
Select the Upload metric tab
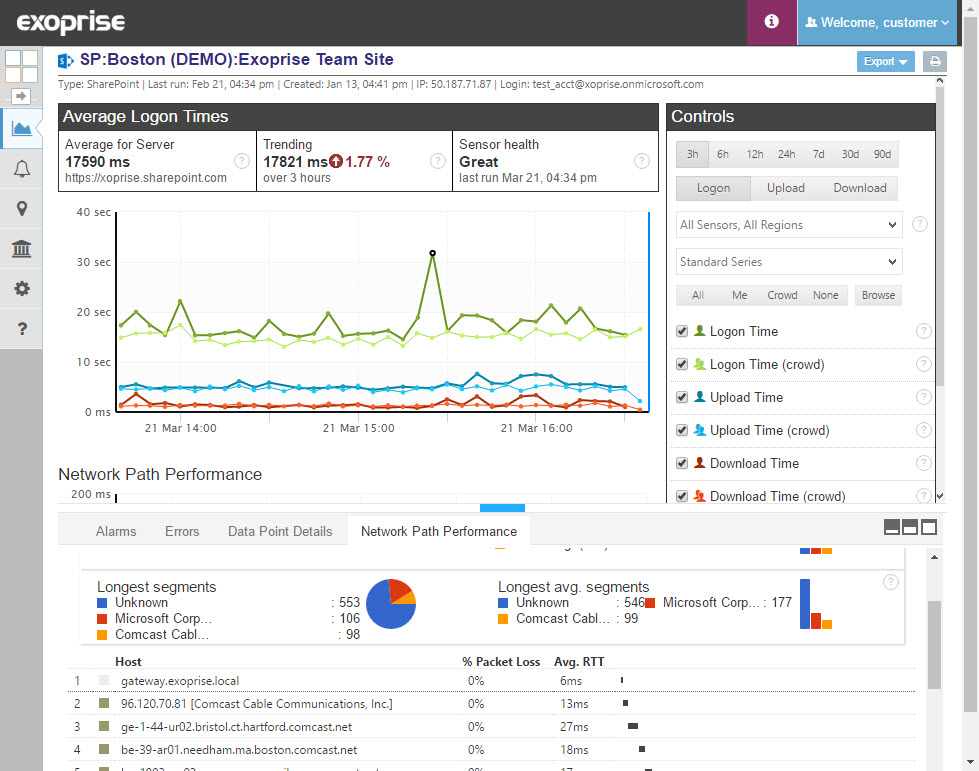(785, 188)
